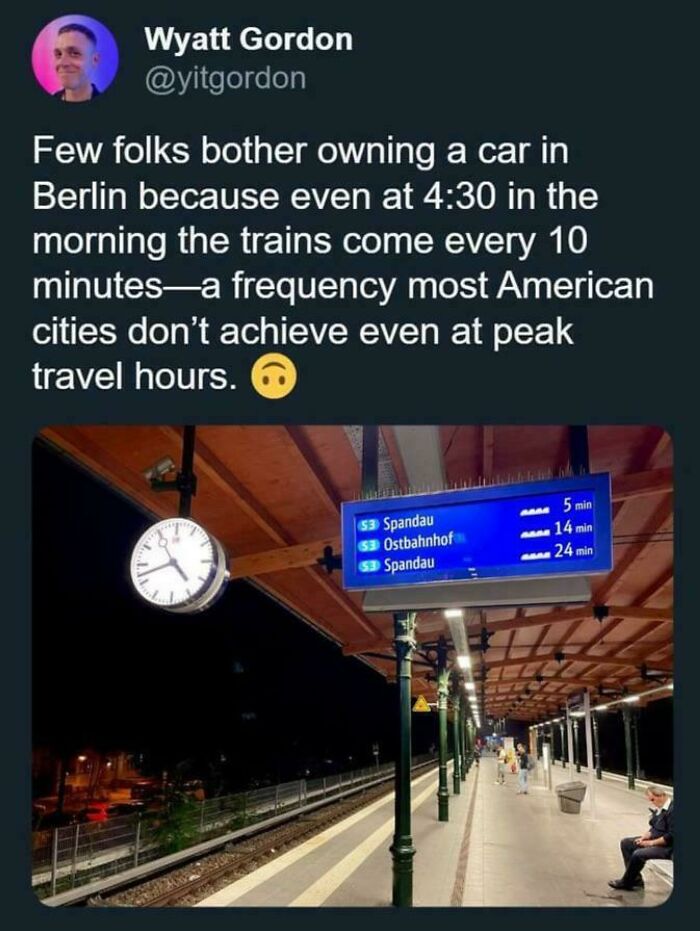This screenshot has width=700, height=931.
Task: Click the seated man on the bench
Action: pyautogui.click(x=644, y=837)
